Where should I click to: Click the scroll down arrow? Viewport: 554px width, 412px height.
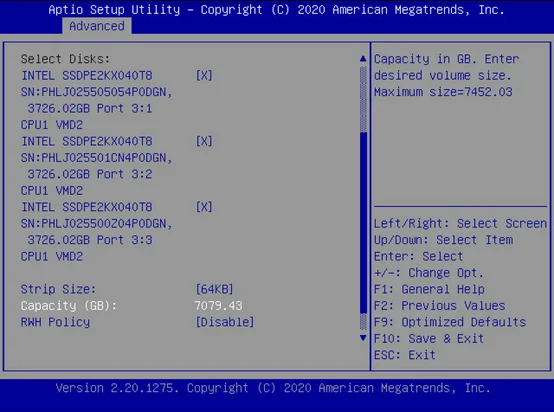coord(363,338)
